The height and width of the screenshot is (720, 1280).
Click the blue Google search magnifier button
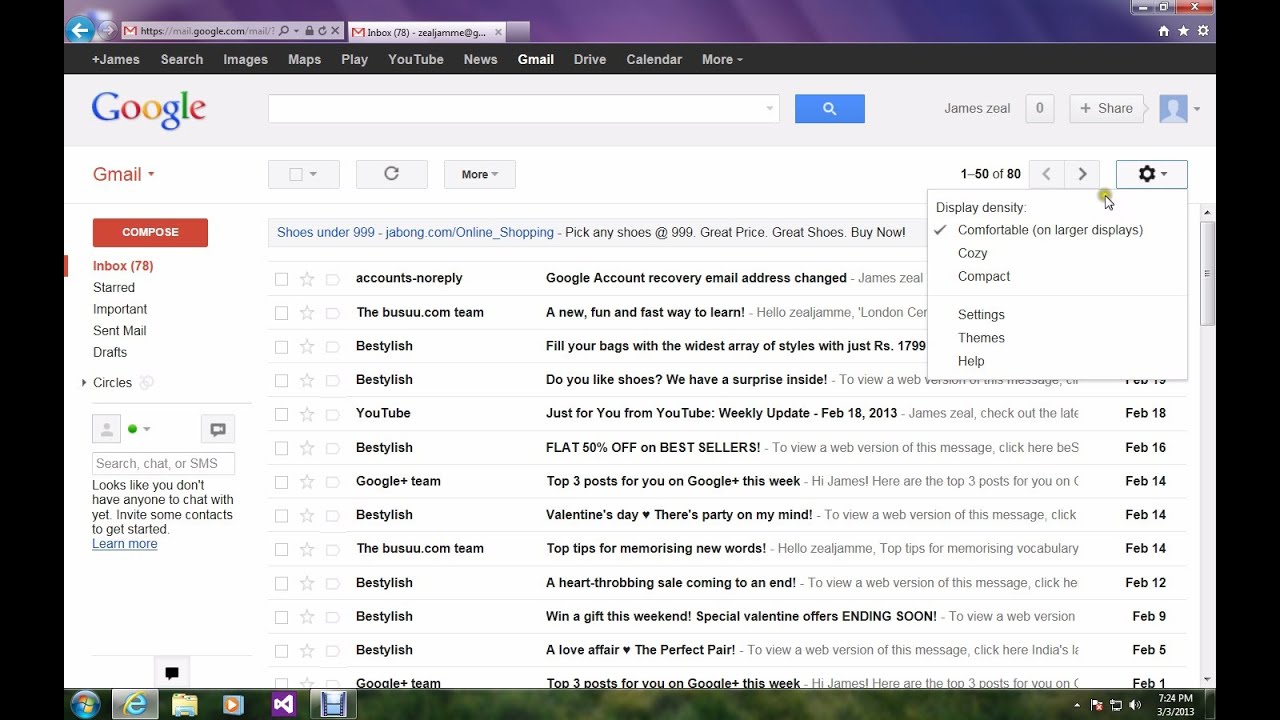[x=829, y=109]
